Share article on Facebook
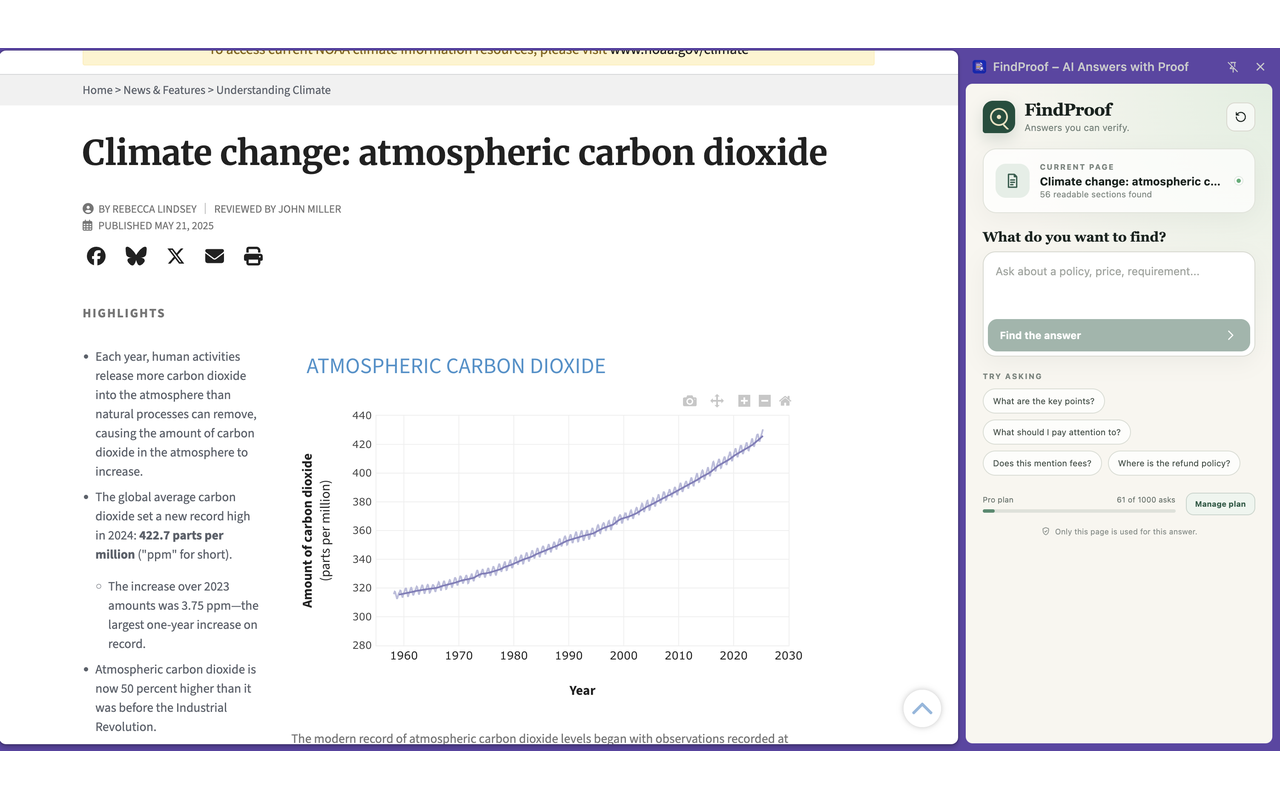 point(96,256)
